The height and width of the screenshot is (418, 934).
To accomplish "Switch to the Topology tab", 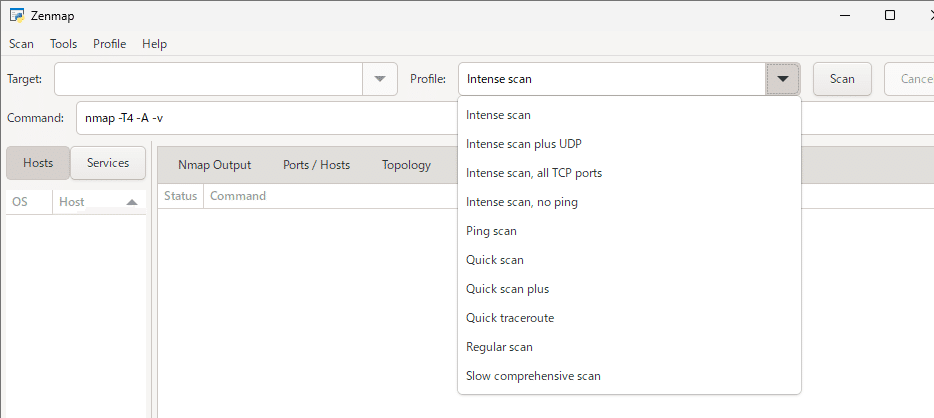I will (x=406, y=165).
